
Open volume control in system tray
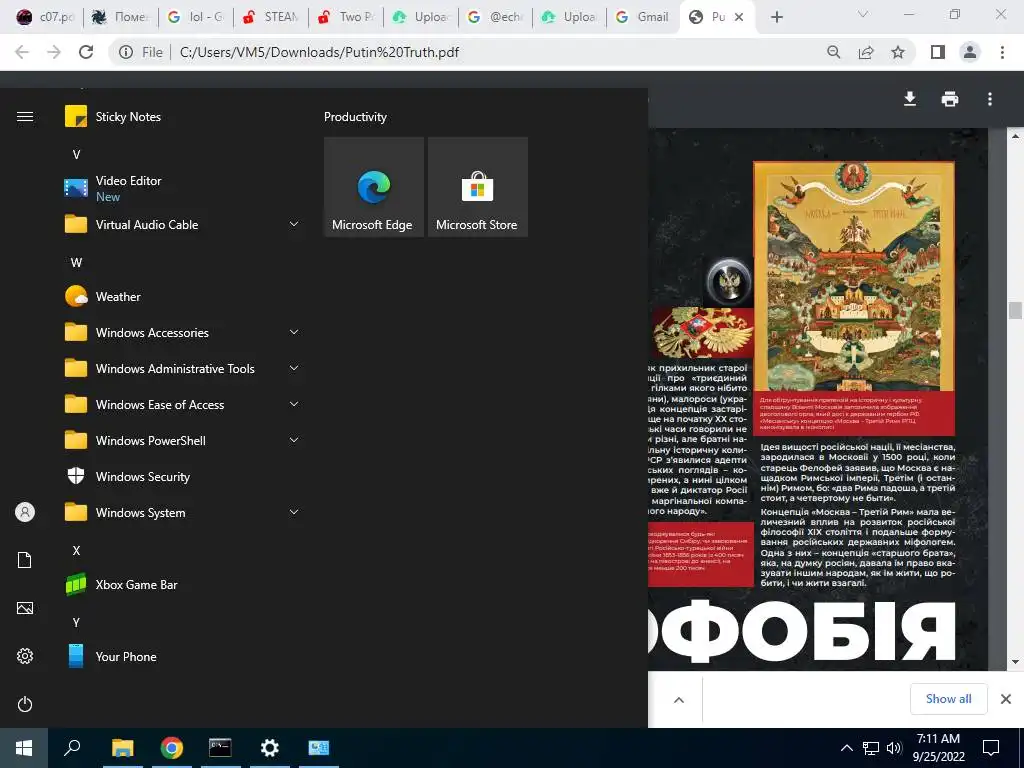(x=894, y=748)
